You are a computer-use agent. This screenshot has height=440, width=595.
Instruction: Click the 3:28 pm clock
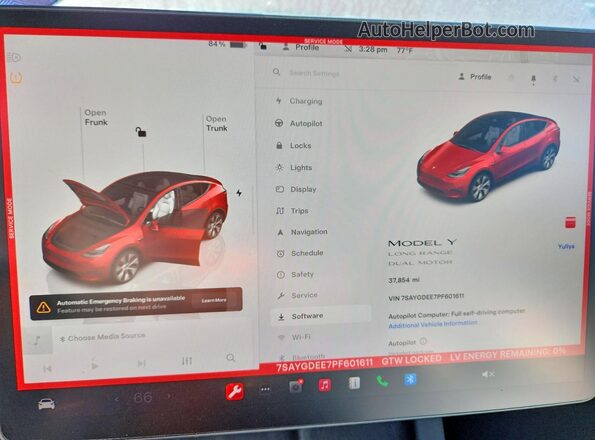(373, 50)
